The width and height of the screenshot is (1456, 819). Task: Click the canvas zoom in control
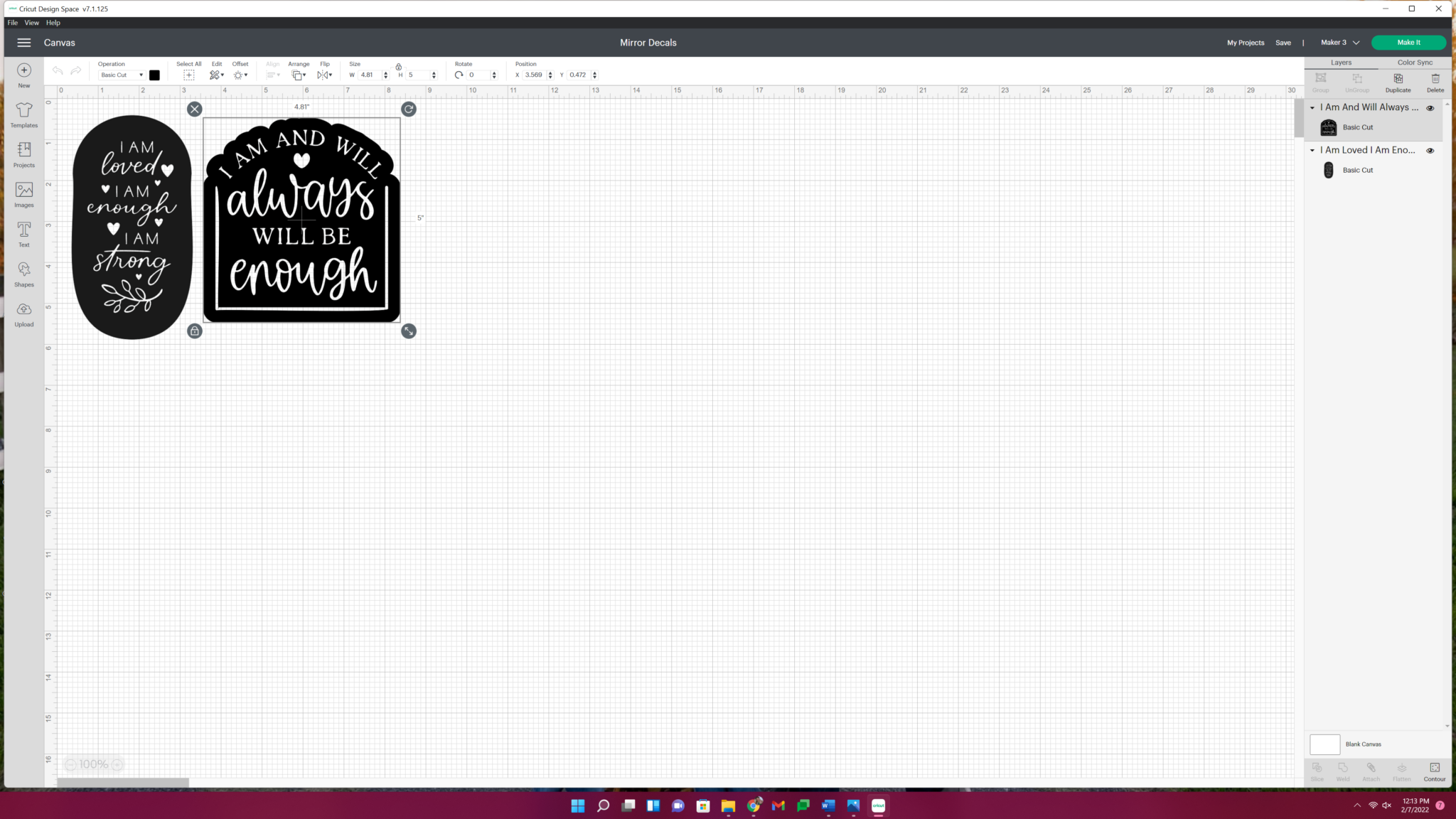[x=116, y=764]
